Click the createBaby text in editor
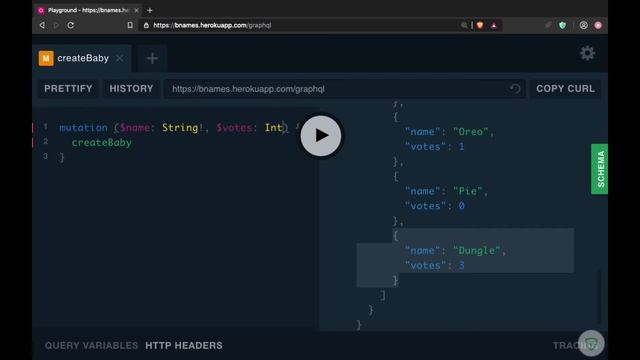Screen dimensions: 640x360 coord(102,142)
